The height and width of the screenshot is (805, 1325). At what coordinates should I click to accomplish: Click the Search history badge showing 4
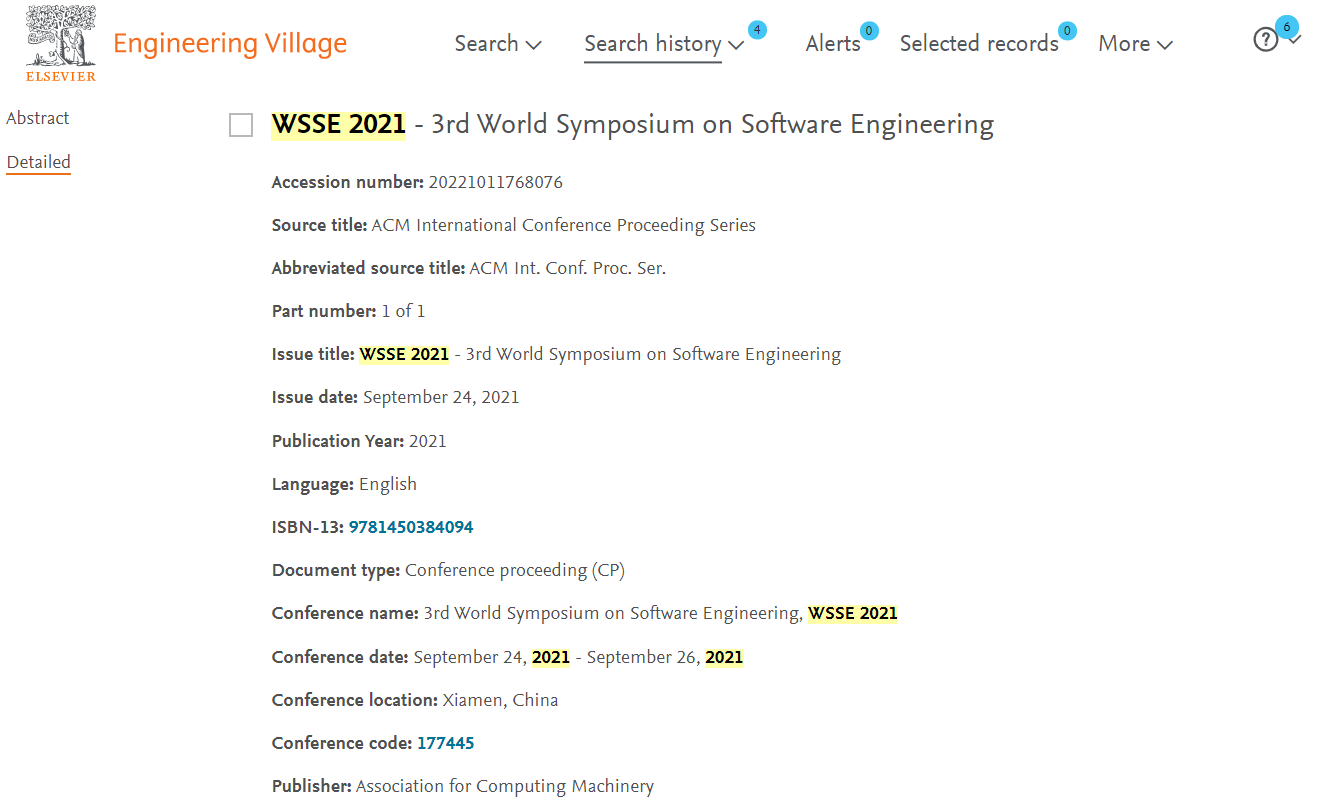pos(757,30)
